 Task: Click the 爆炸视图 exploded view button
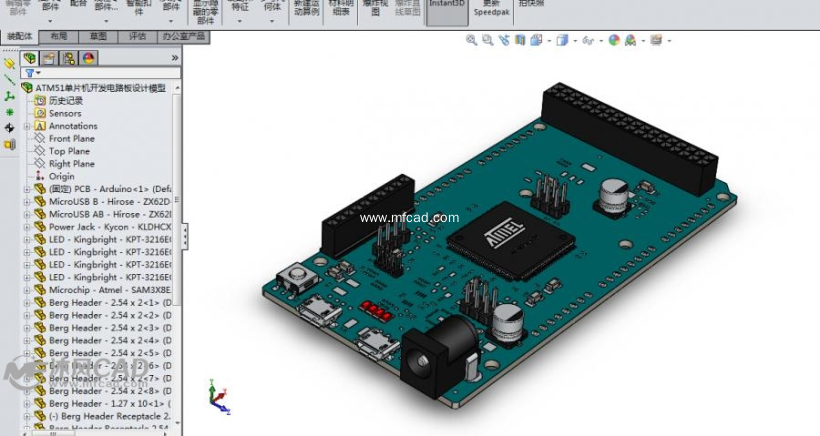(x=375, y=8)
